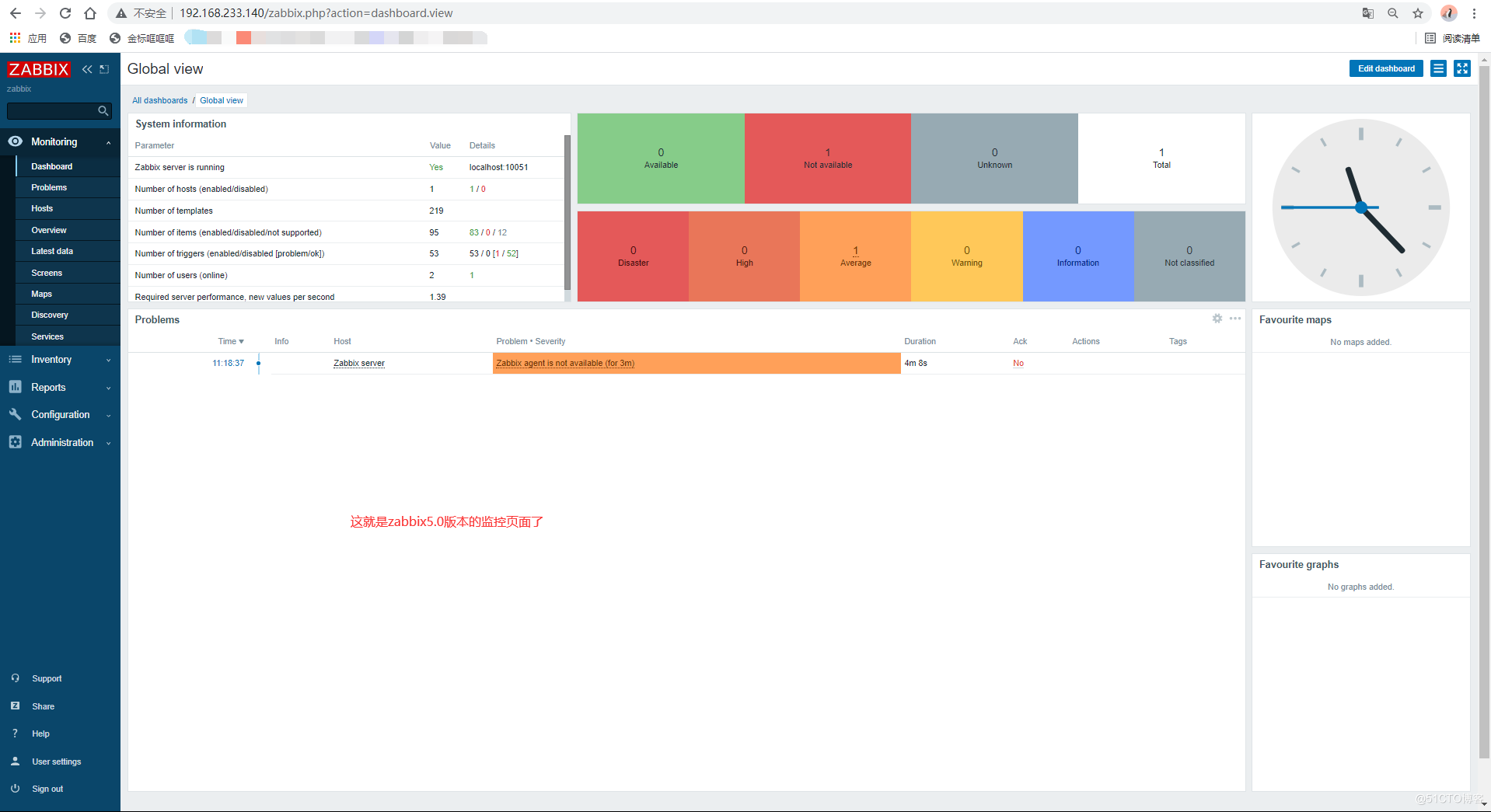
Task: Enter kiosk fullscreen mode icon
Action: click(x=1462, y=68)
